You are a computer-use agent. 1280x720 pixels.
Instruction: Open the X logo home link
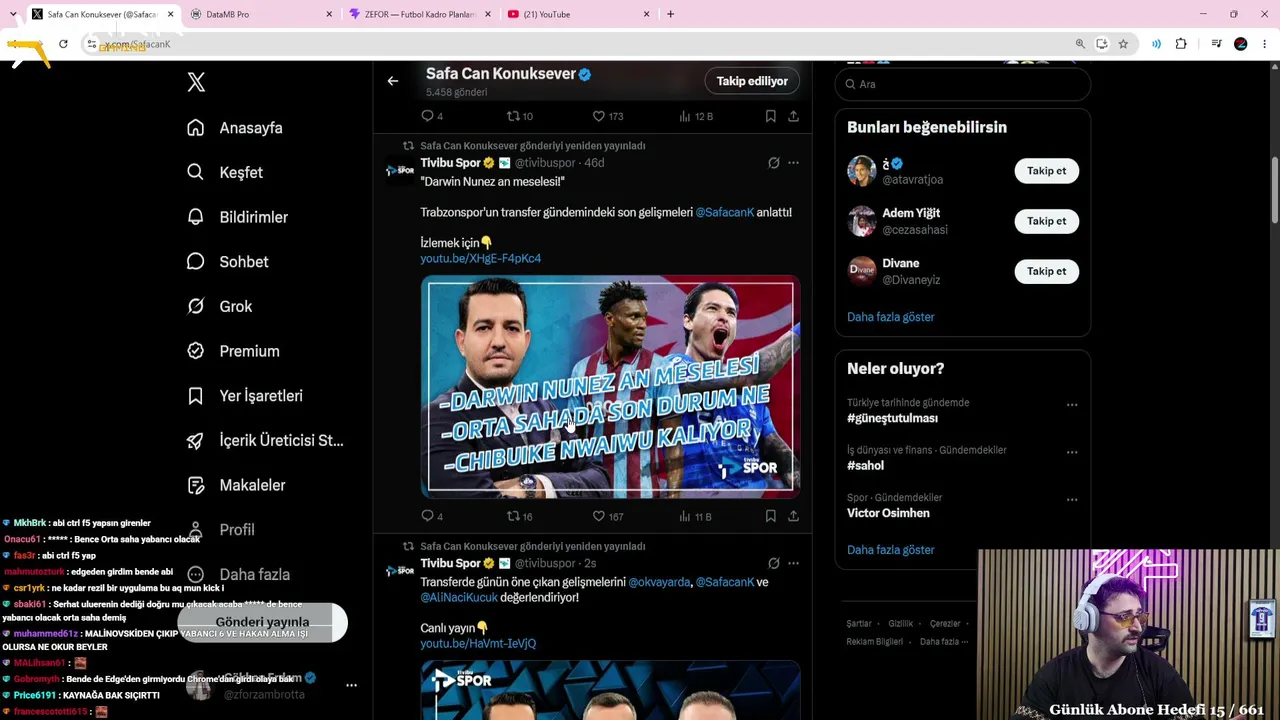pos(196,83)
